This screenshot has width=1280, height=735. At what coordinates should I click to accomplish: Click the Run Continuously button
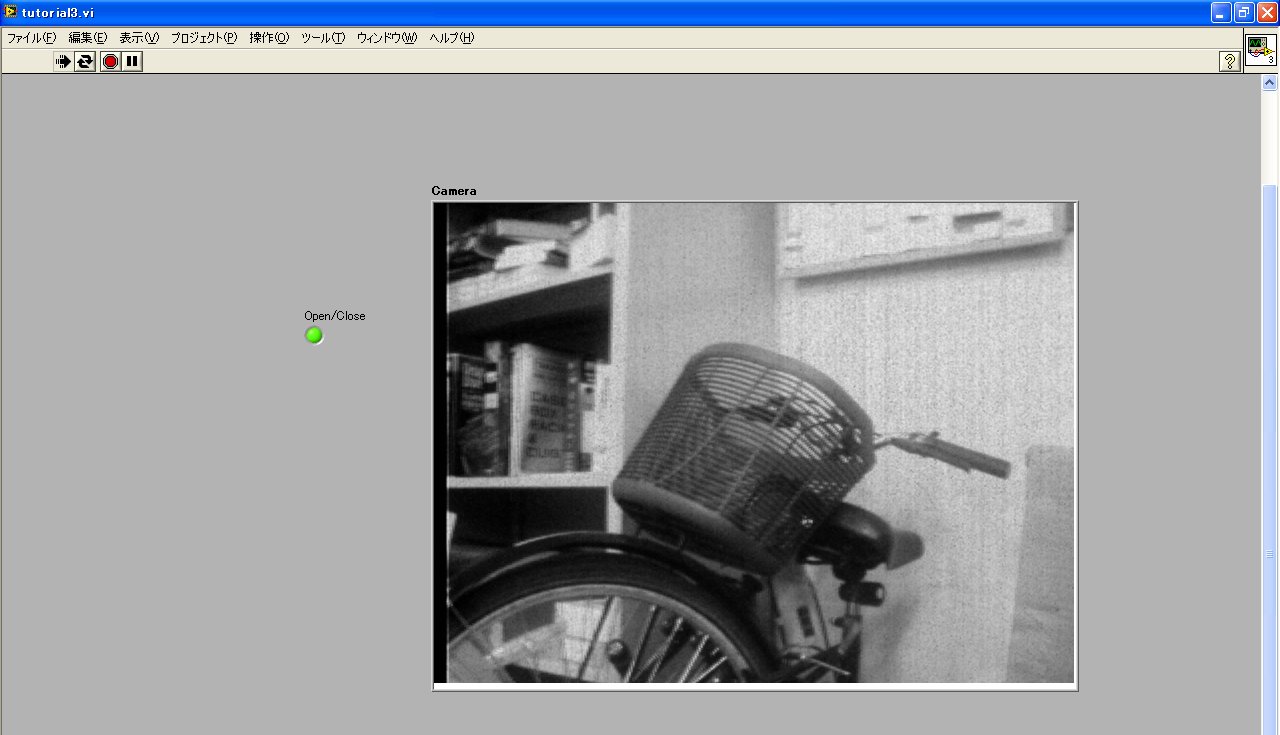[x=85, y=62]
